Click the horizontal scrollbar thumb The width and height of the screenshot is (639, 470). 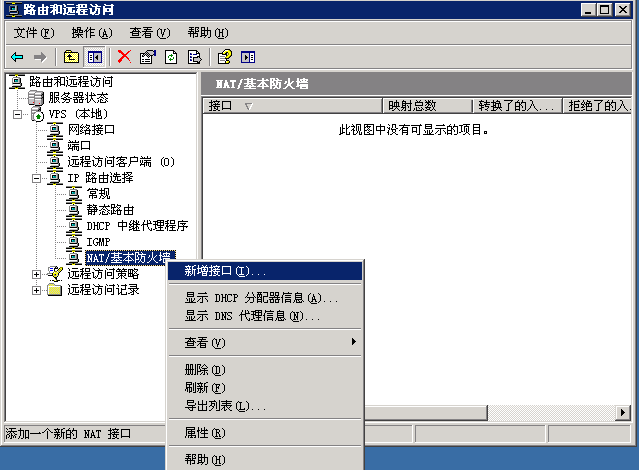[425, 413]
